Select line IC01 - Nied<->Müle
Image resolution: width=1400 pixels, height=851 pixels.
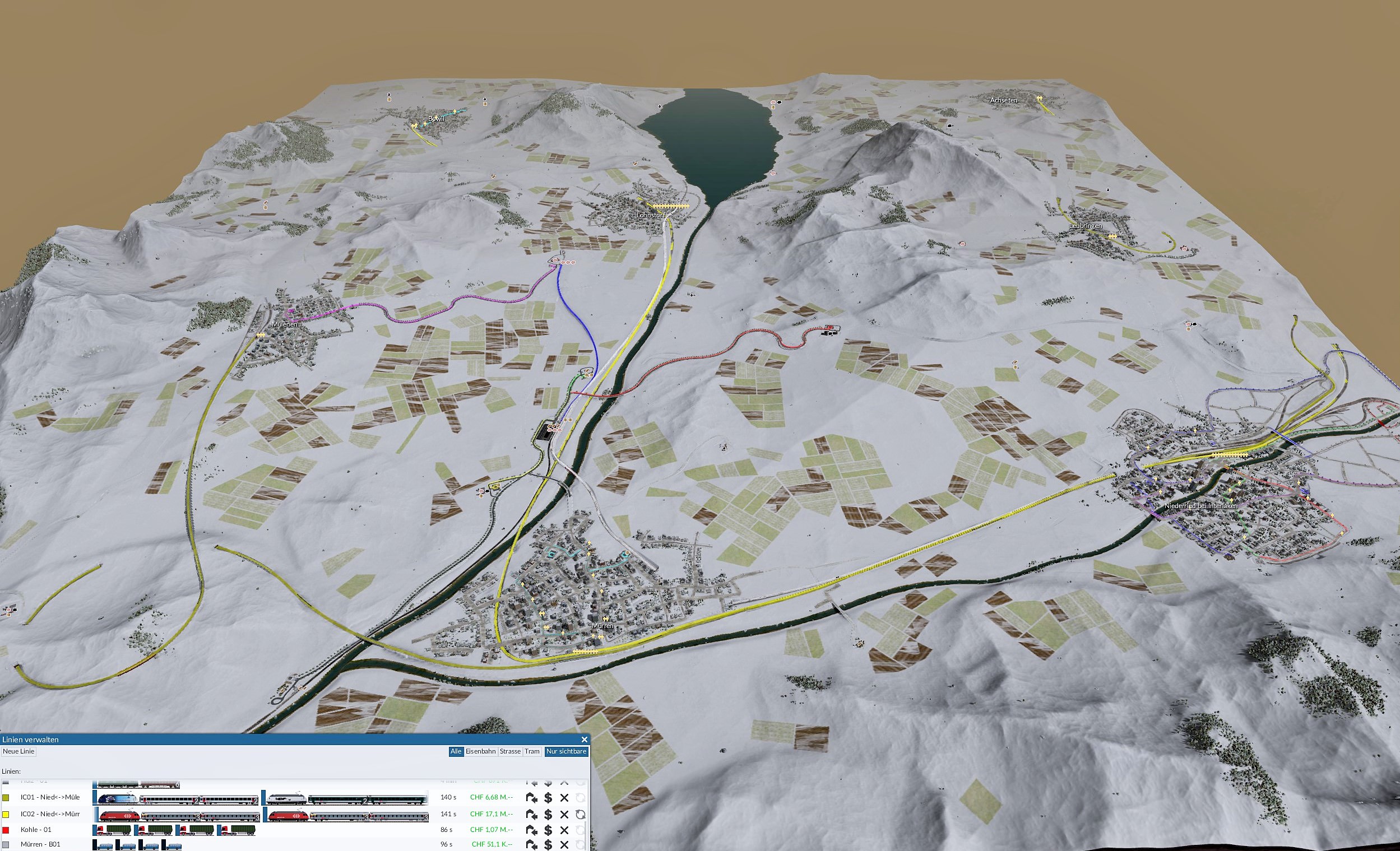(50, 798)
